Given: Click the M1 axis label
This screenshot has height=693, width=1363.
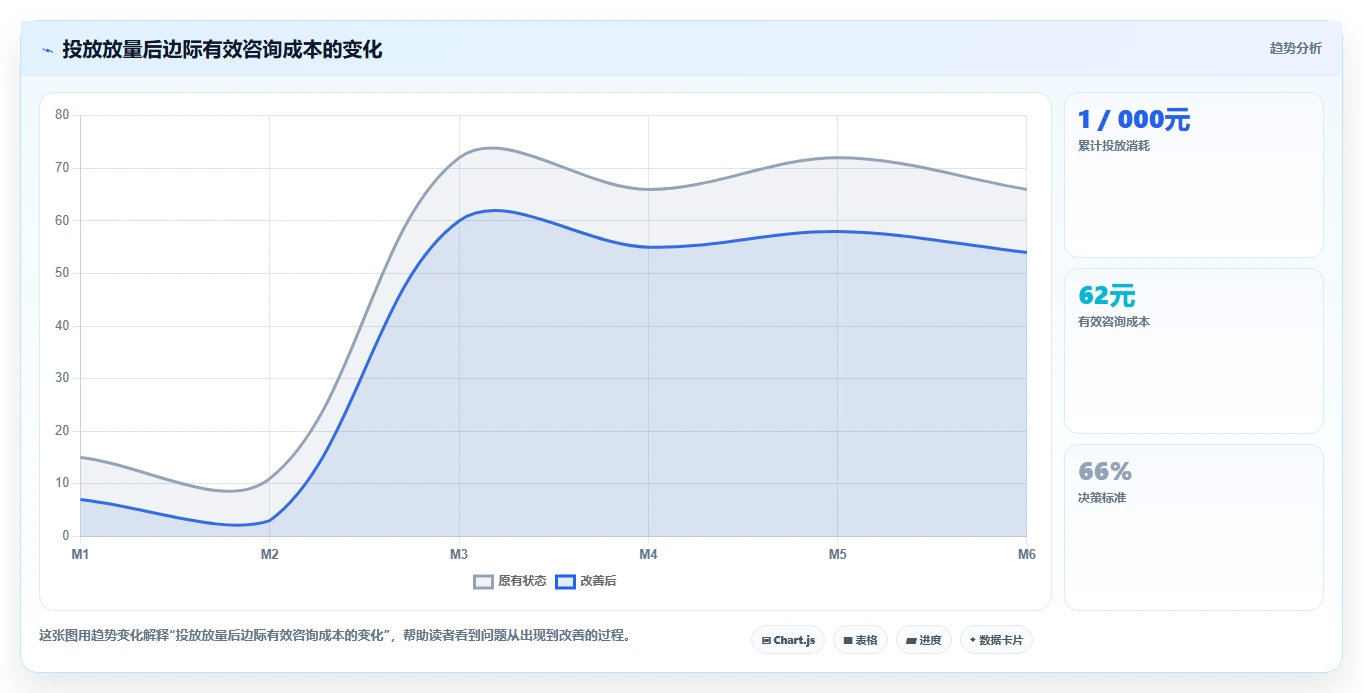Looking at the screenshot, I should click(x=80, y=554).
